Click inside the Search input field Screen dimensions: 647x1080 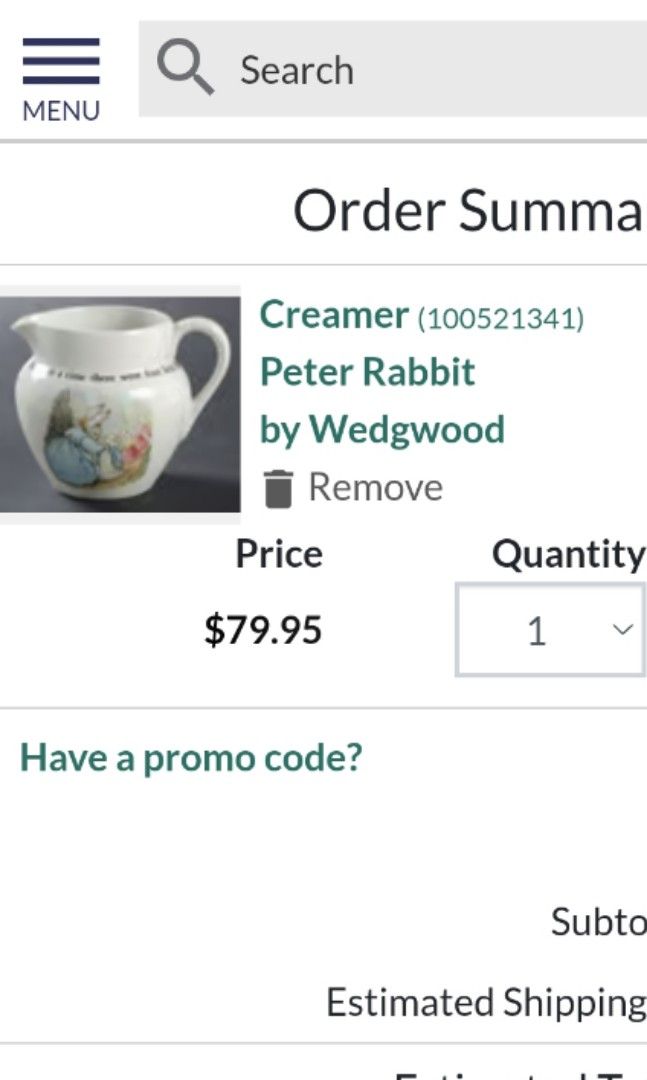click(400, 68)
